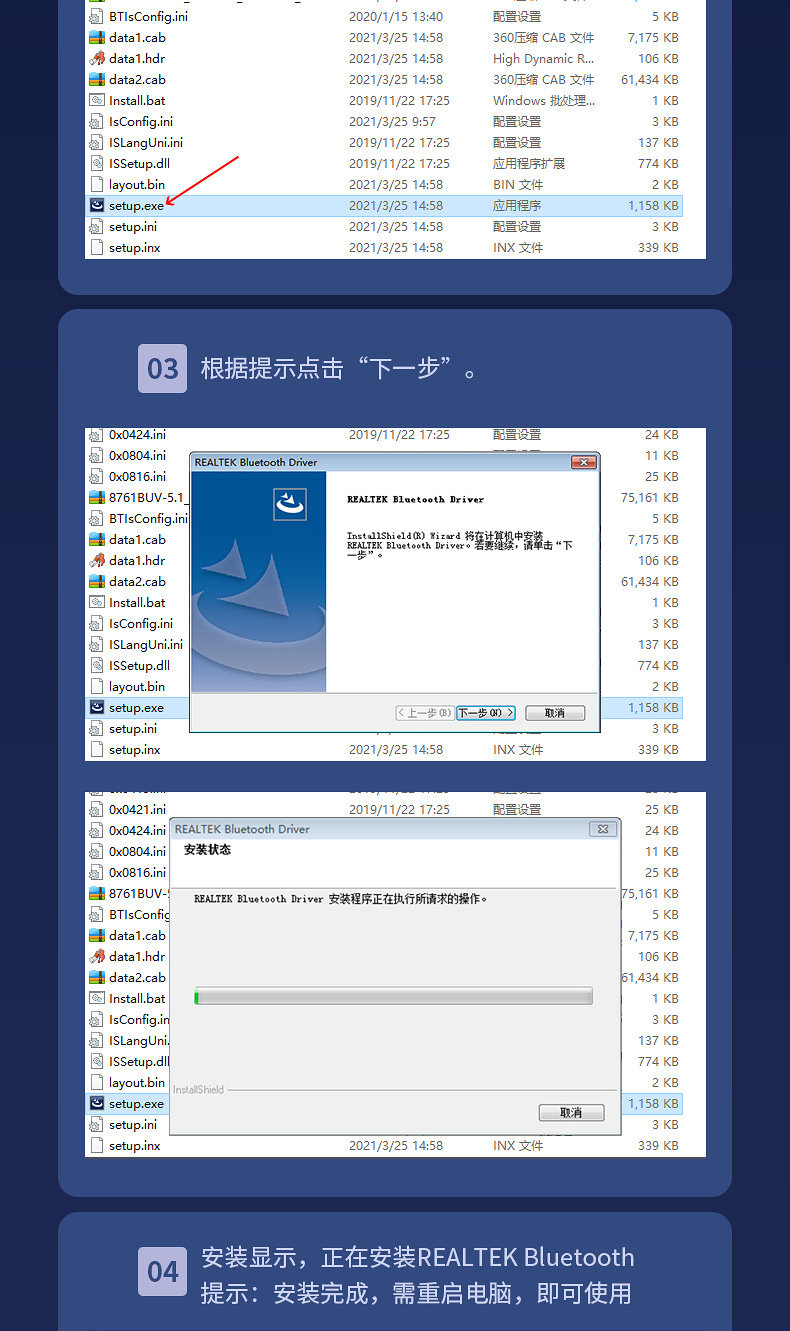The image size is (790, 1331).
Task: Click the setup.inx icon behind the 安装状态 dialog
Action: (x=97, y=1145)
